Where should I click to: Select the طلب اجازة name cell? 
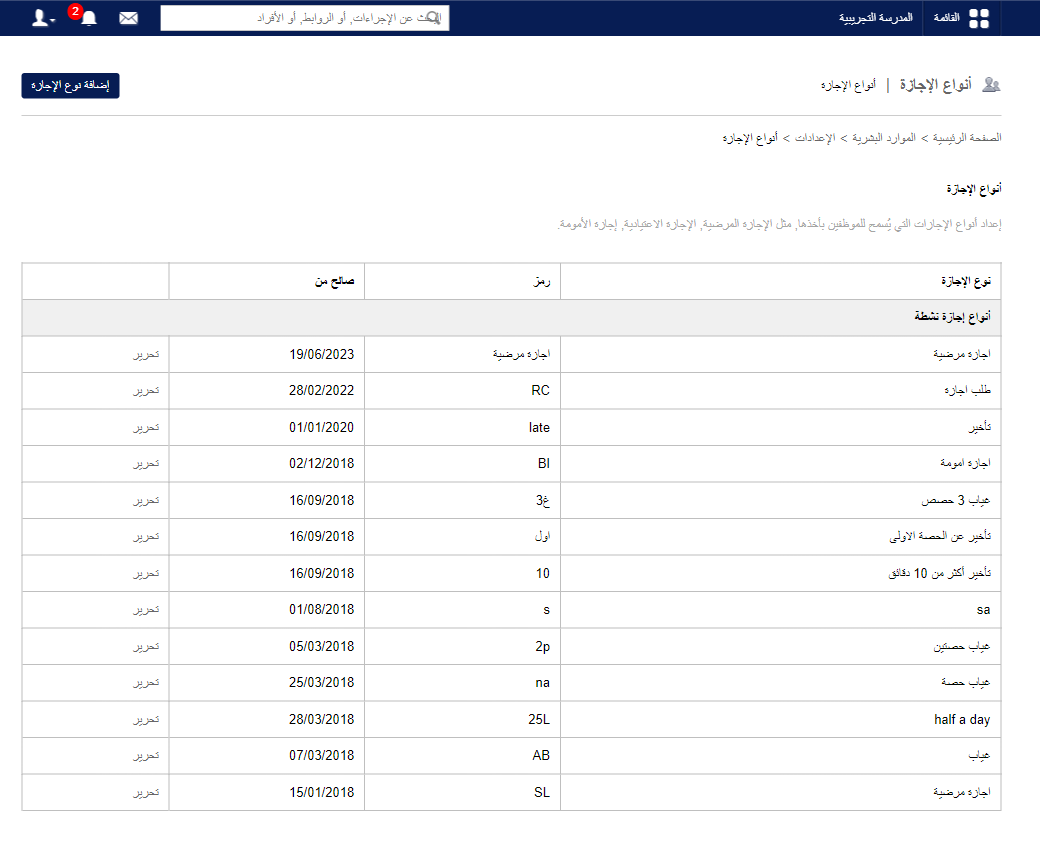pos(781,391)
